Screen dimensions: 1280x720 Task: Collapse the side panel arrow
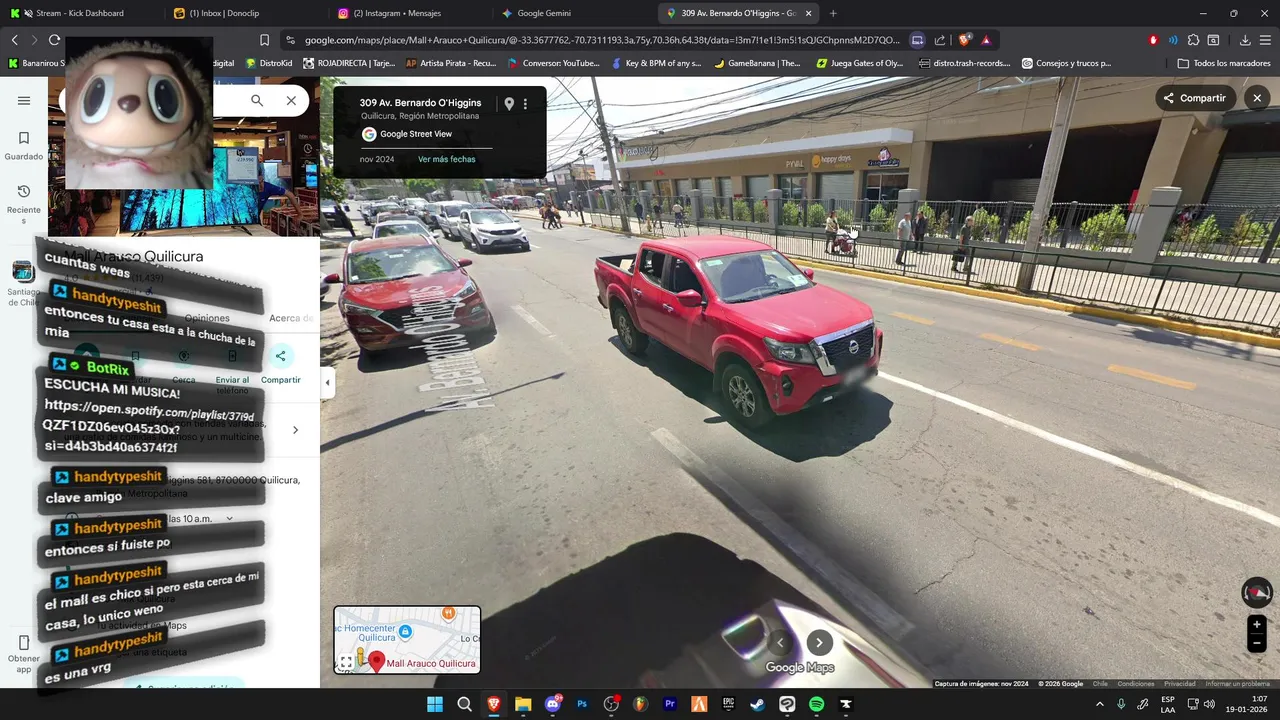(327, 382)
